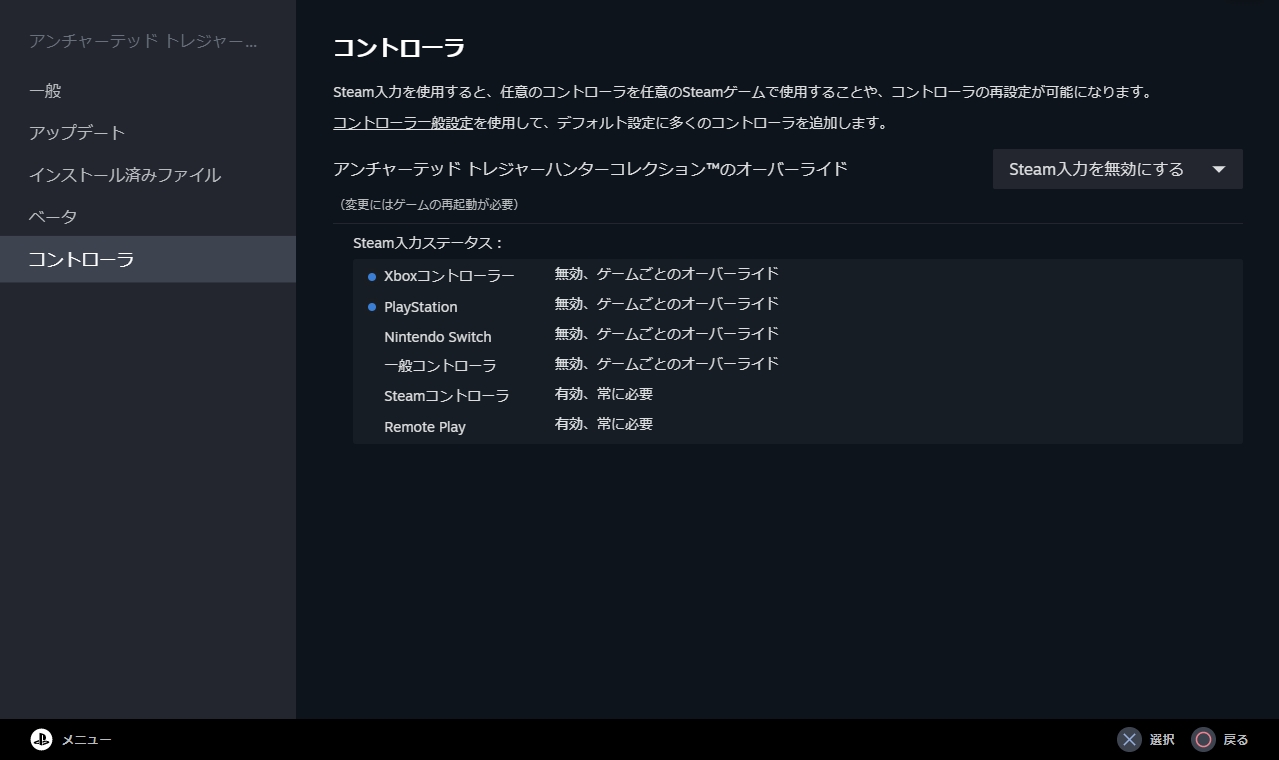Image resolution: width=1279 pixels, height=760 pixels.
Task: Select the Nintendo Switch status row
Action: point(438,337)
